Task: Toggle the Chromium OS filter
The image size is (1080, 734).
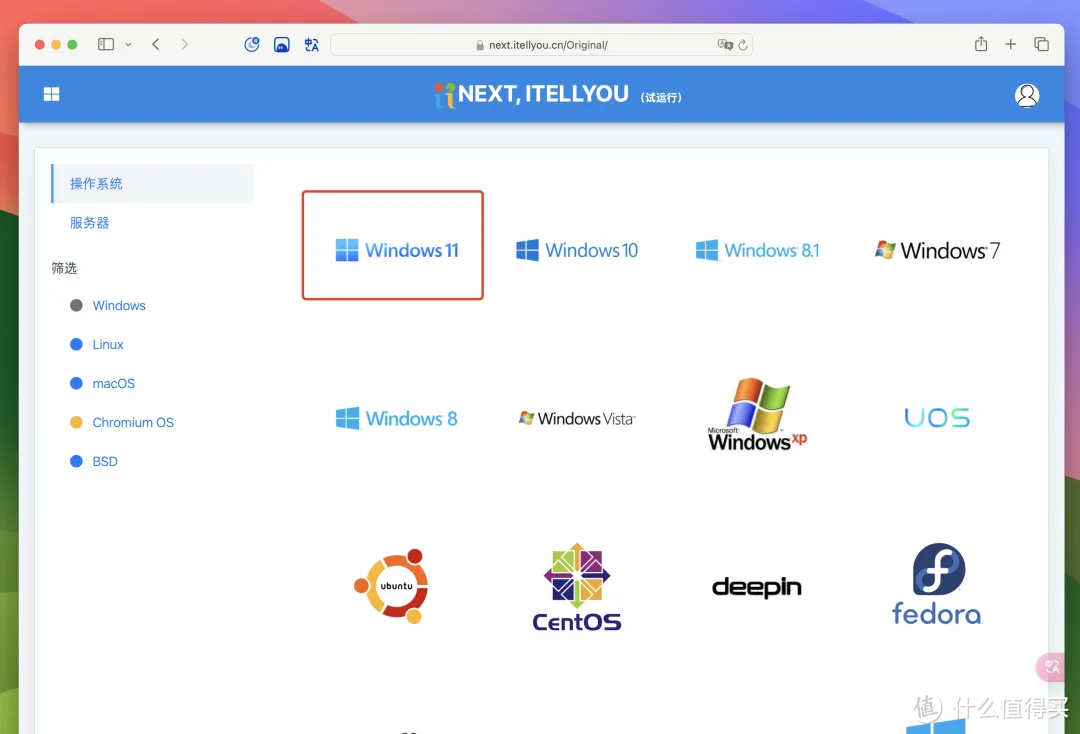Action: [122, 422]
